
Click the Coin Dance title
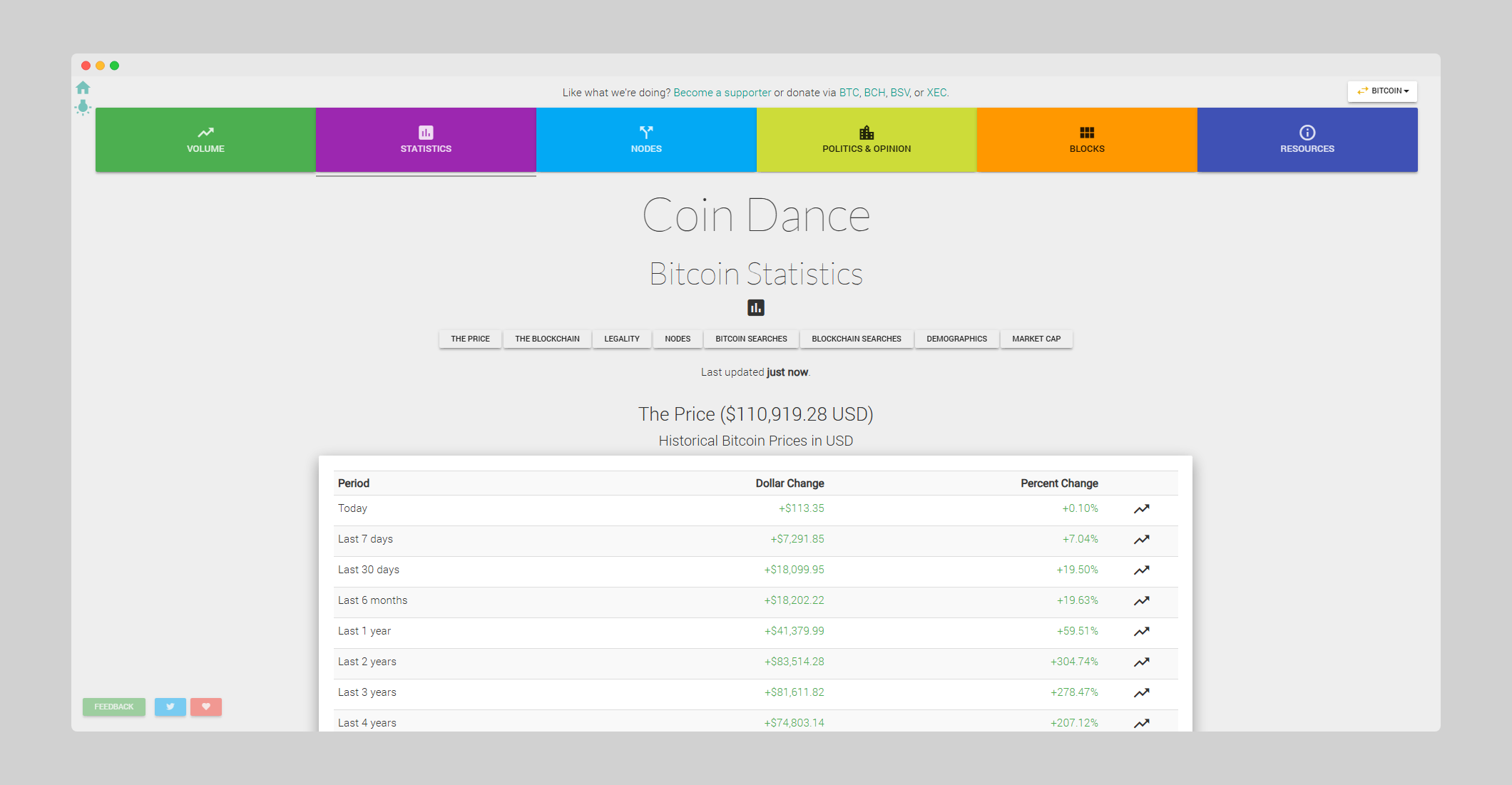click(756, 215)
